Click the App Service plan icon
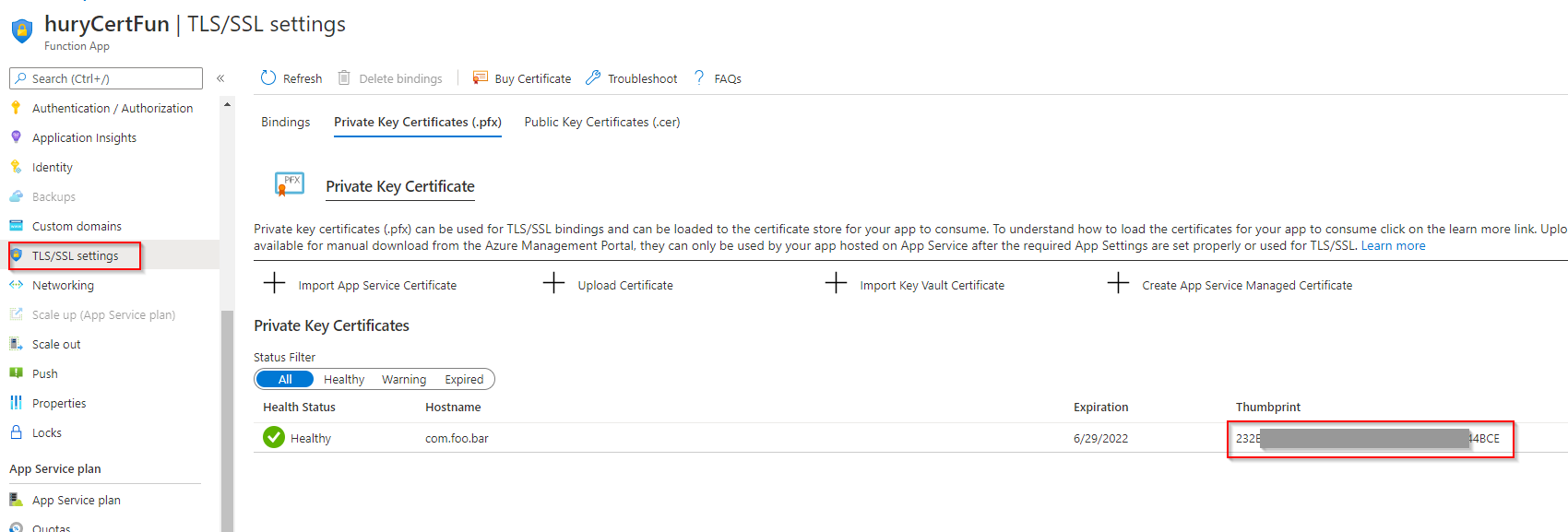The width and height of the screenshot is (1568, 532). click(16, 500)
